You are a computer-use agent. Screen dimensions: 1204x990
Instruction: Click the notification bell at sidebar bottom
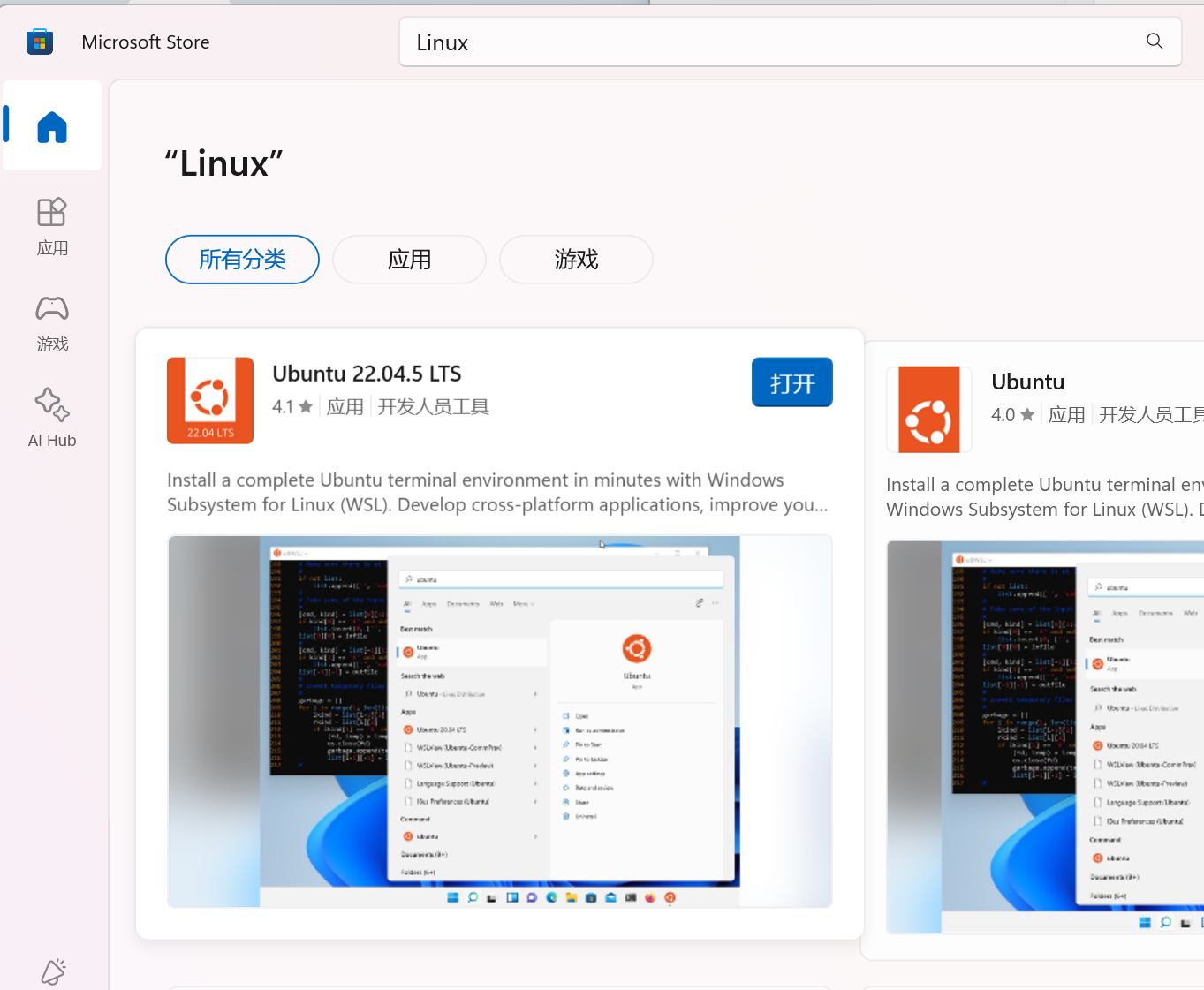(52, 971)
